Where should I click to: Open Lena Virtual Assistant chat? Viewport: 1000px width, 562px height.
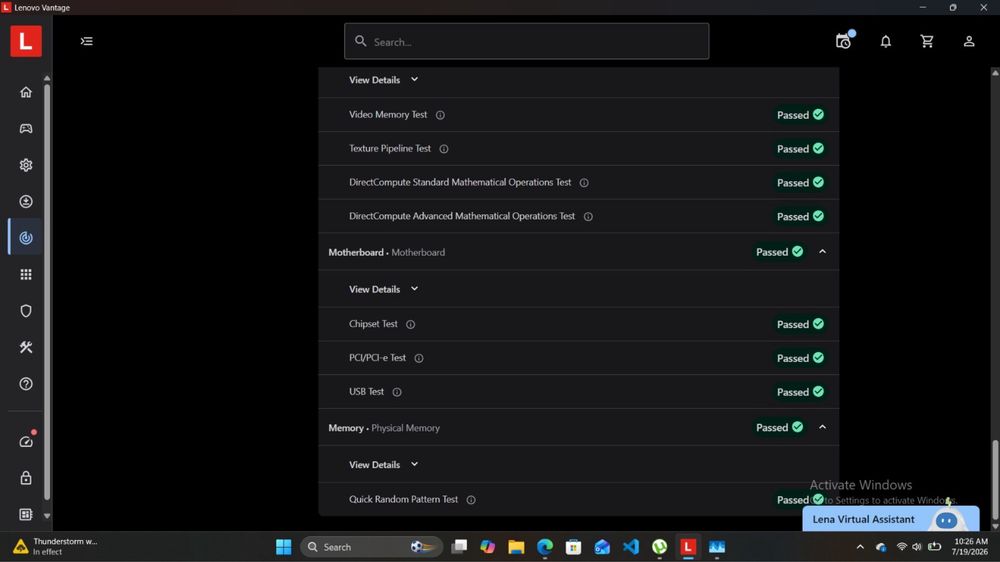point(891,519)
